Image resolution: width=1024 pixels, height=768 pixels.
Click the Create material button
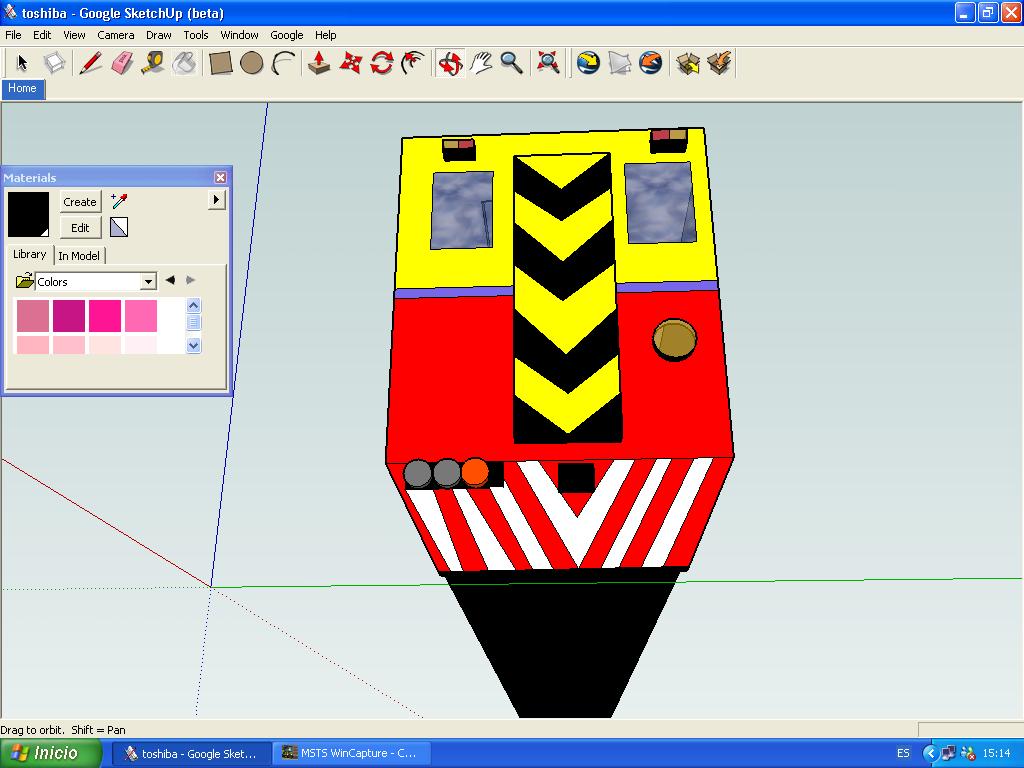pos(80,202)
